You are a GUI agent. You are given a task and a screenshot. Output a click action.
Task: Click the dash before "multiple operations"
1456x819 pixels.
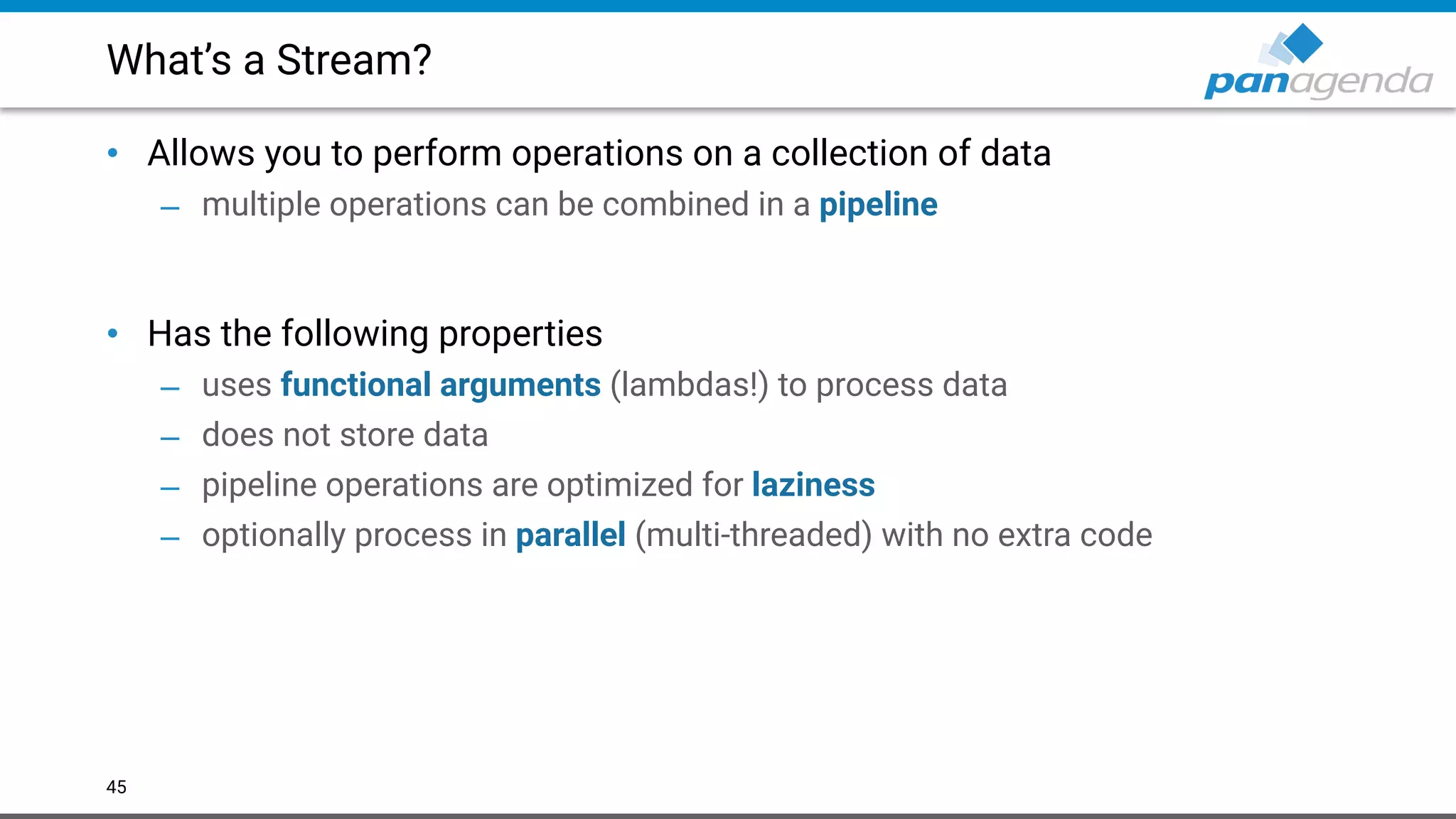pos(170,209)
